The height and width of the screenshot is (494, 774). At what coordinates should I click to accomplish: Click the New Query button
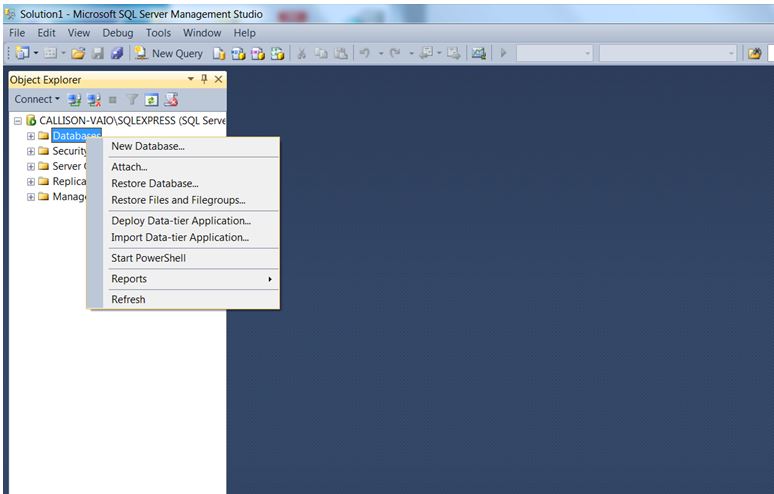[x=169, y=53]
